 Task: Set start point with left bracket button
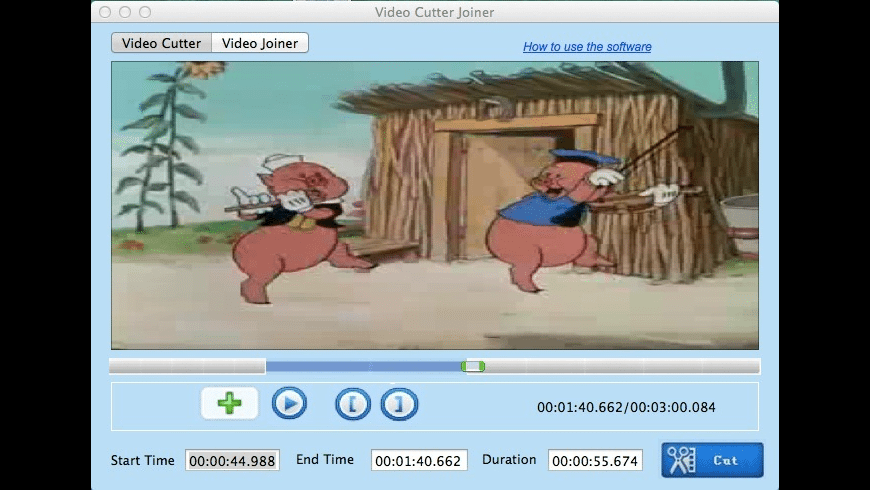pyautogui.click(x=353, y=404)
